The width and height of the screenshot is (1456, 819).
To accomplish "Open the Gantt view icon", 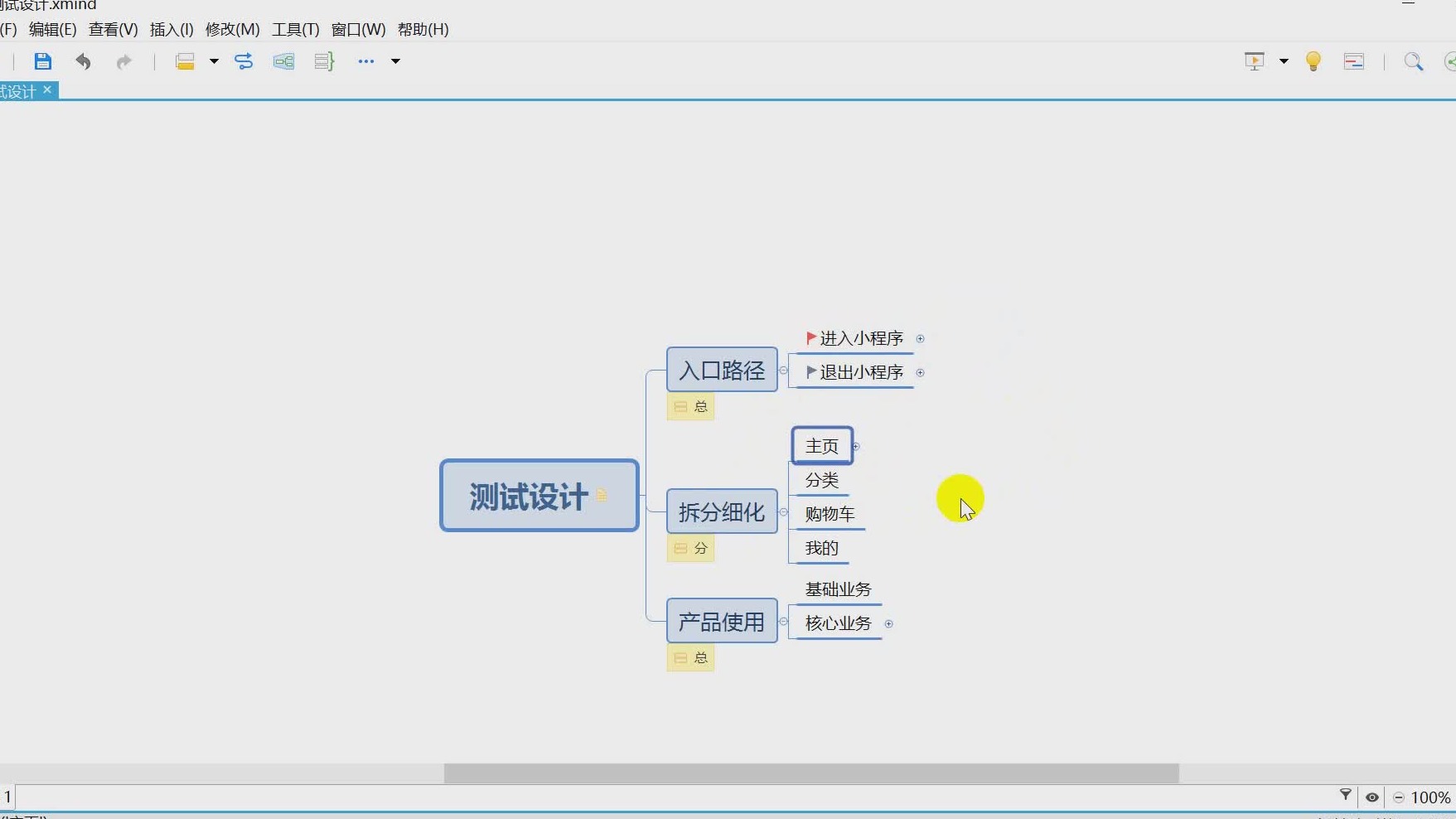I will (1353, 61).
